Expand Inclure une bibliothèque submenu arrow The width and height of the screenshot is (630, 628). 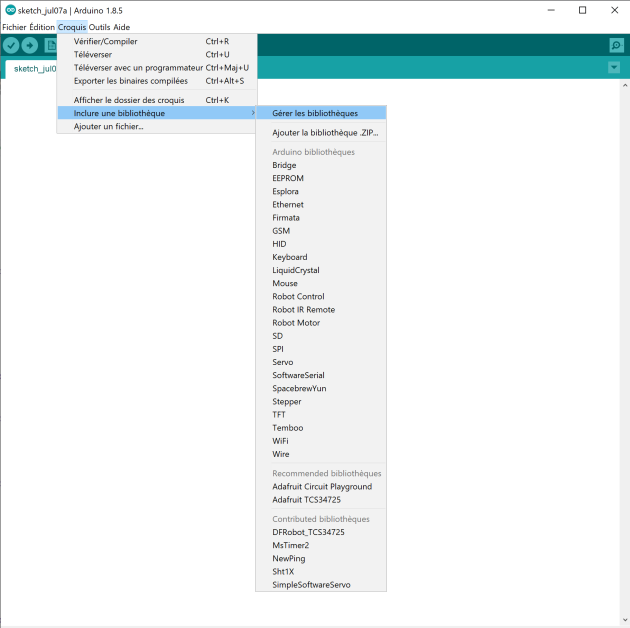253,113
